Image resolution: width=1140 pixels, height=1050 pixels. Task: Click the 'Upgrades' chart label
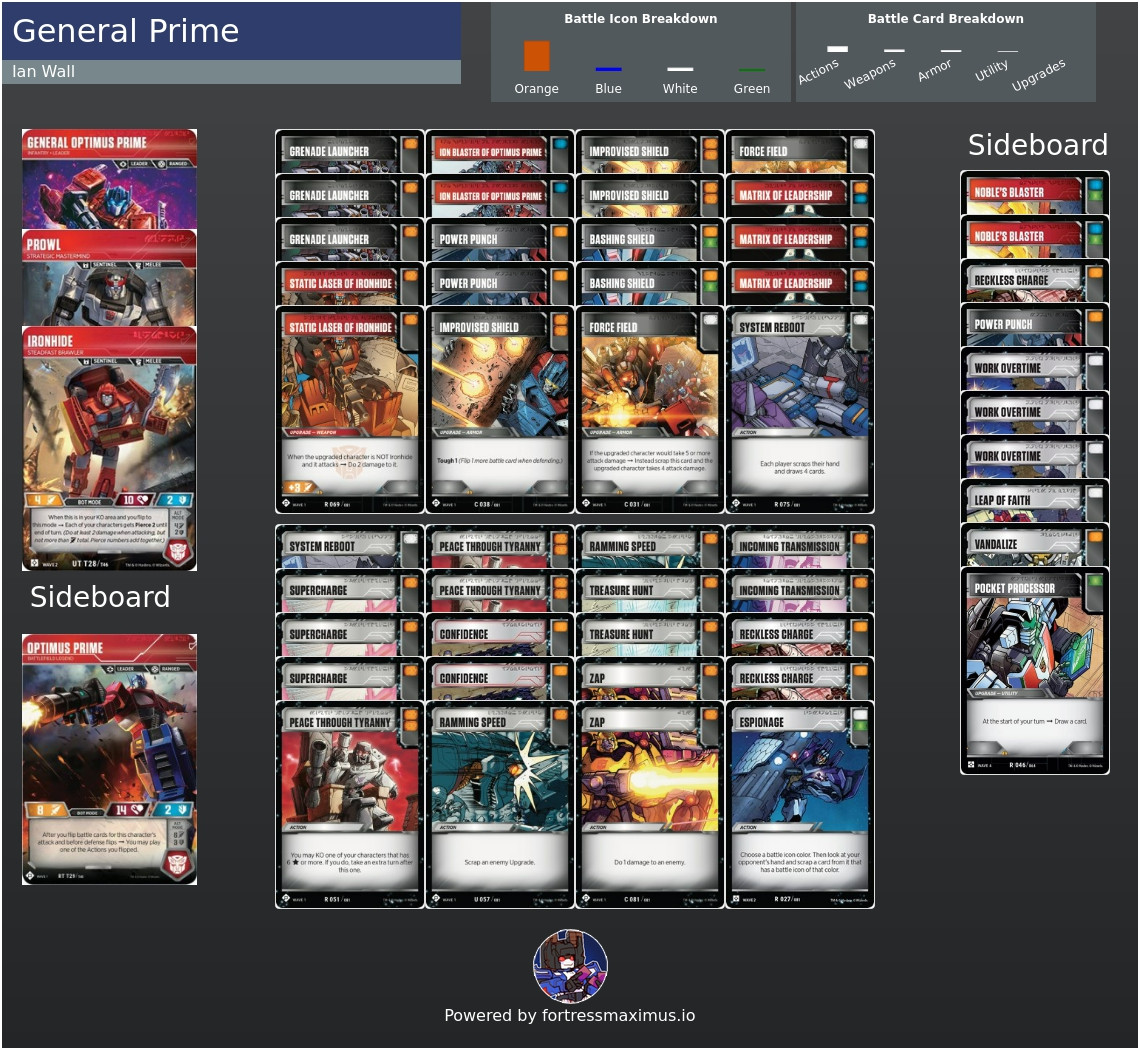point(1038,75)
